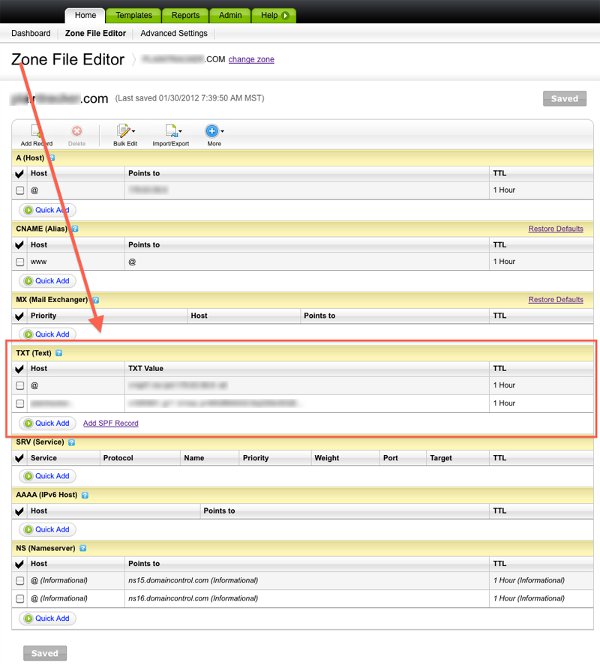
Task: Switch to the Templates tab
Action: coord(133,15)
